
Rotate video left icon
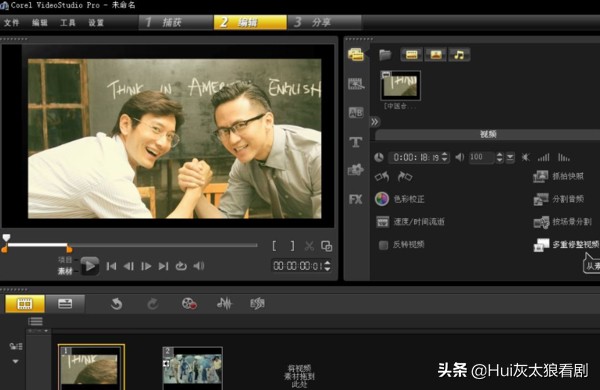click(382, 176)
